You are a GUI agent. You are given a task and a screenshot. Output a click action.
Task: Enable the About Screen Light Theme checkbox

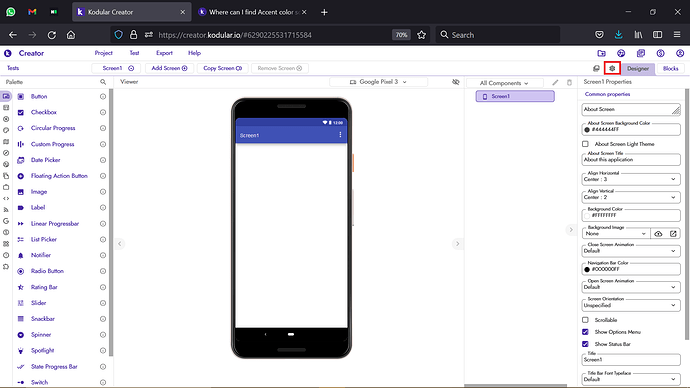tap(585, 144)
